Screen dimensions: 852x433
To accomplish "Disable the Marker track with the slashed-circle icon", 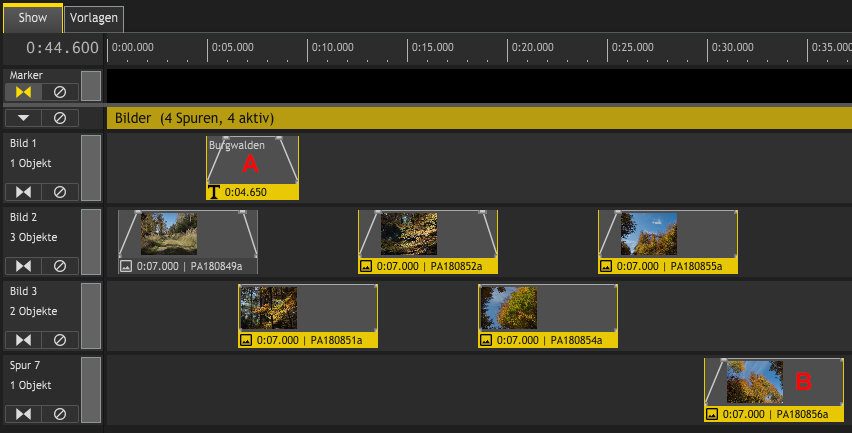I will coord(59,92).
